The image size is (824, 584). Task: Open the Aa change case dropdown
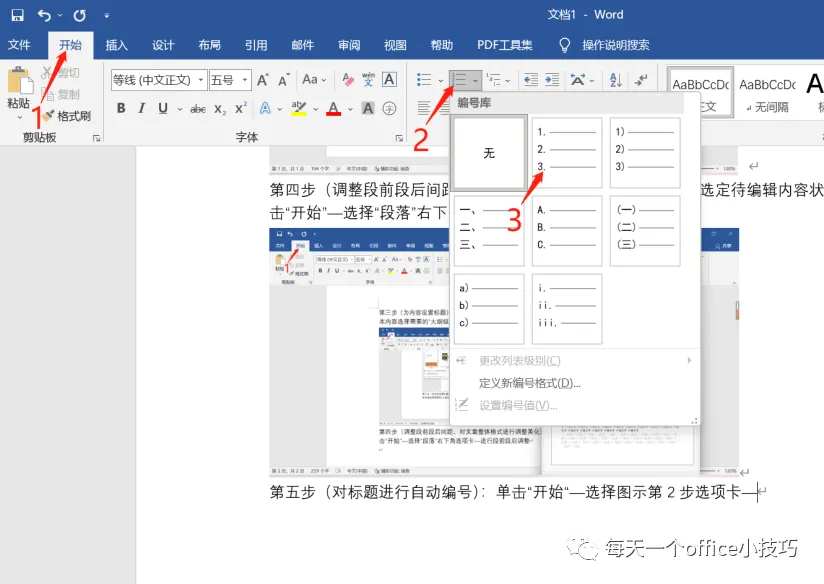pyautogui.click(x=314, y=80)
